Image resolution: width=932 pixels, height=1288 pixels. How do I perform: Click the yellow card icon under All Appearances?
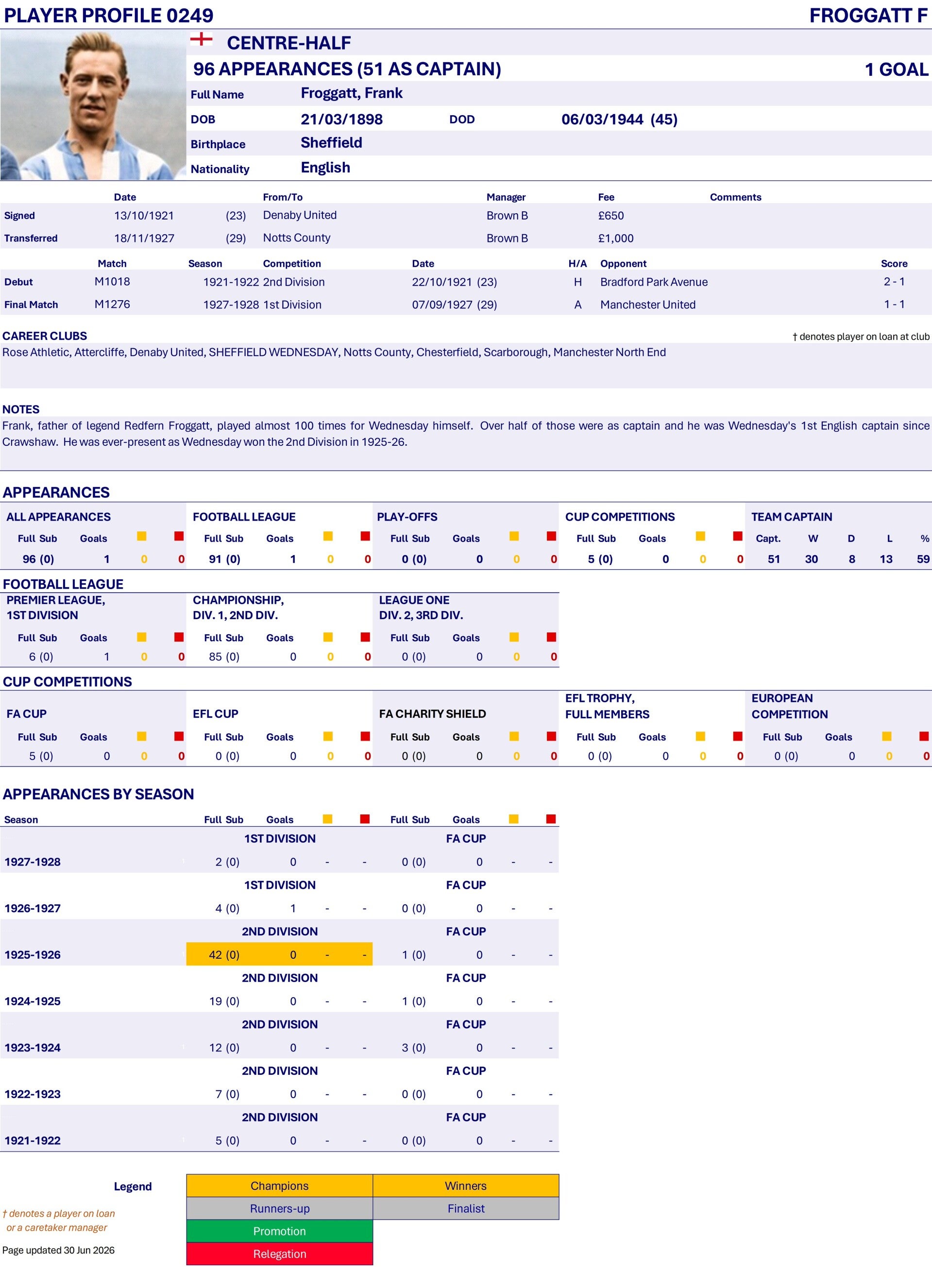point(142,536)
